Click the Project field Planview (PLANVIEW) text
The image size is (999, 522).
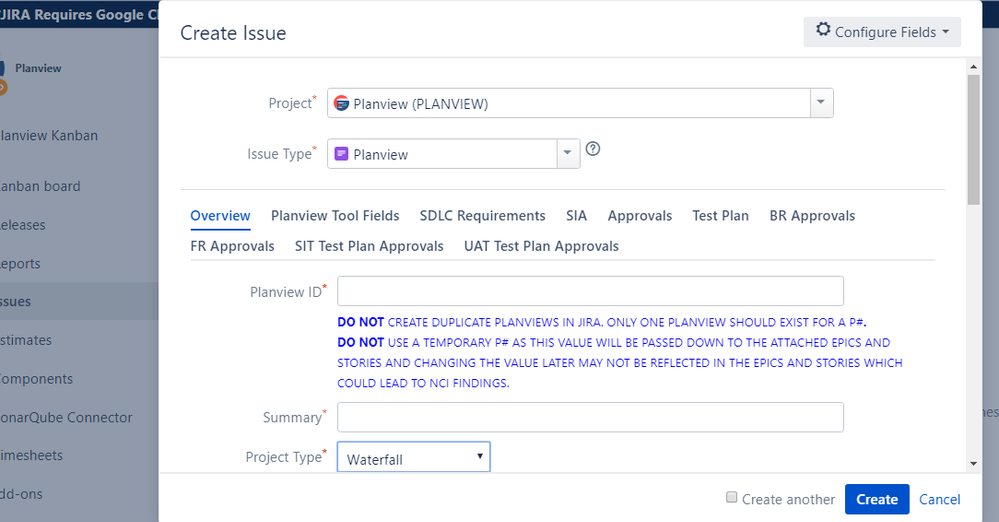point(420,104)
